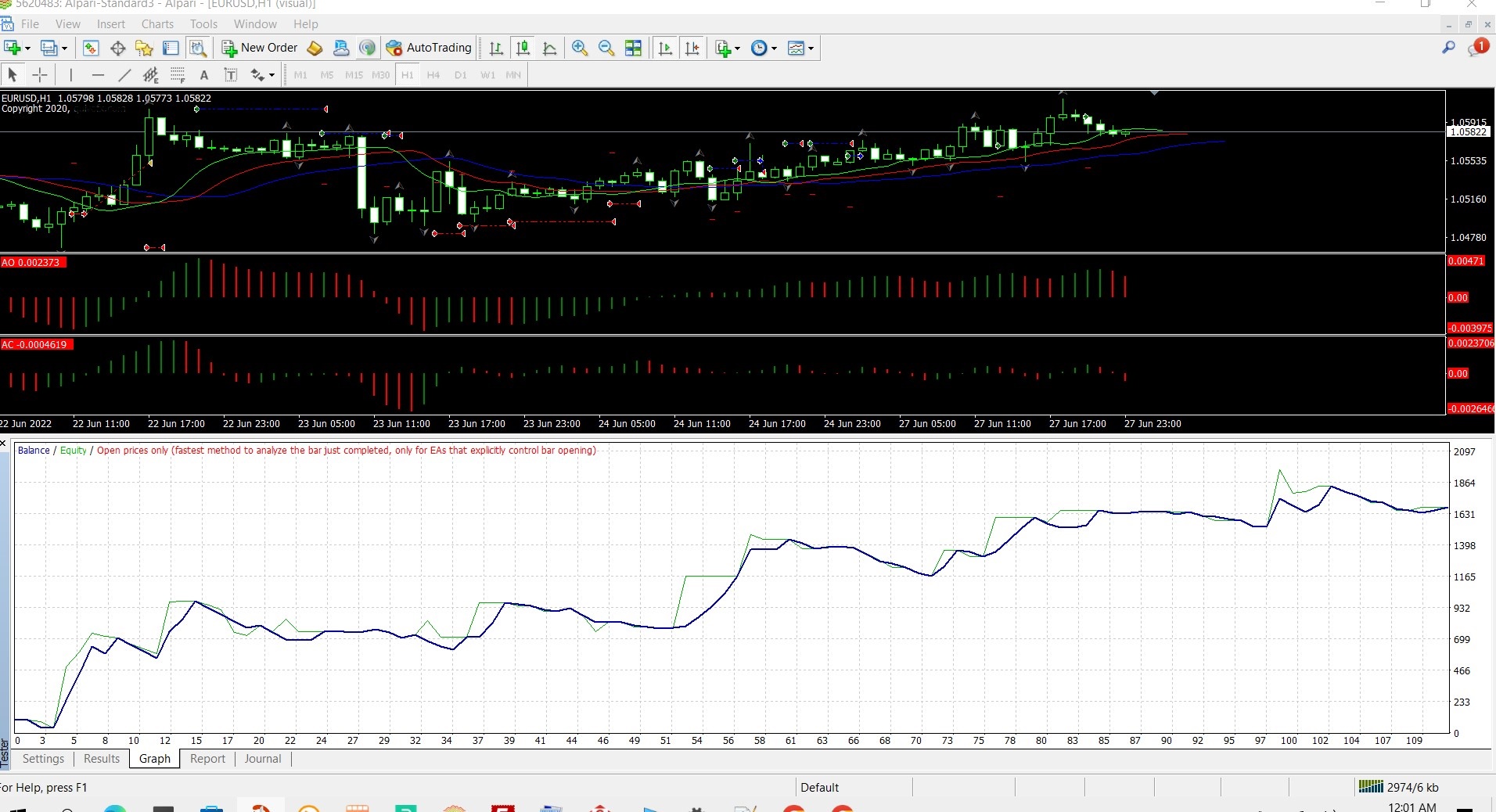The image size is (1496, 812).
Task: Select the Crosshair tool
Action: click(39, 75)
